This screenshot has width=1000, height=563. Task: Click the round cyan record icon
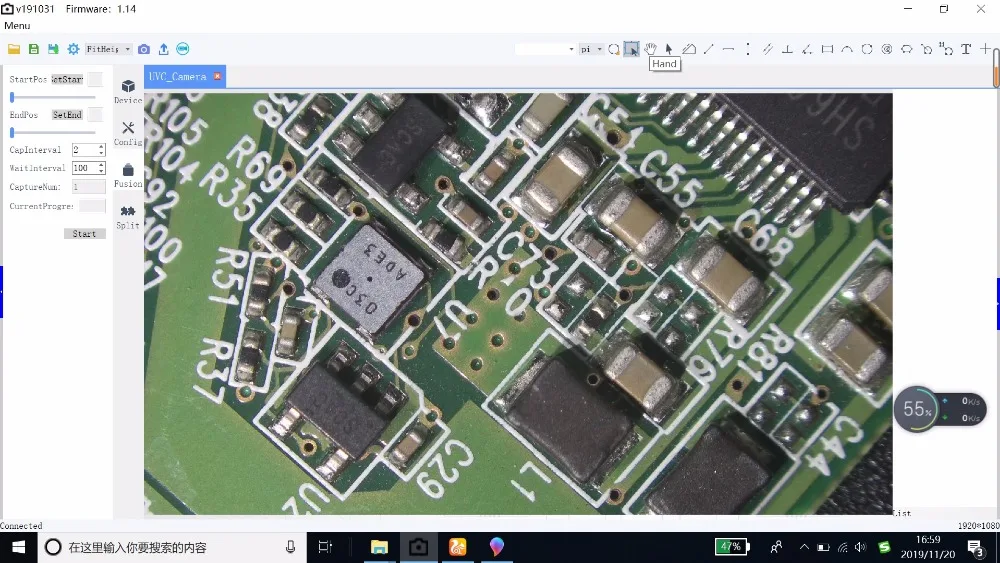point(183,49)
